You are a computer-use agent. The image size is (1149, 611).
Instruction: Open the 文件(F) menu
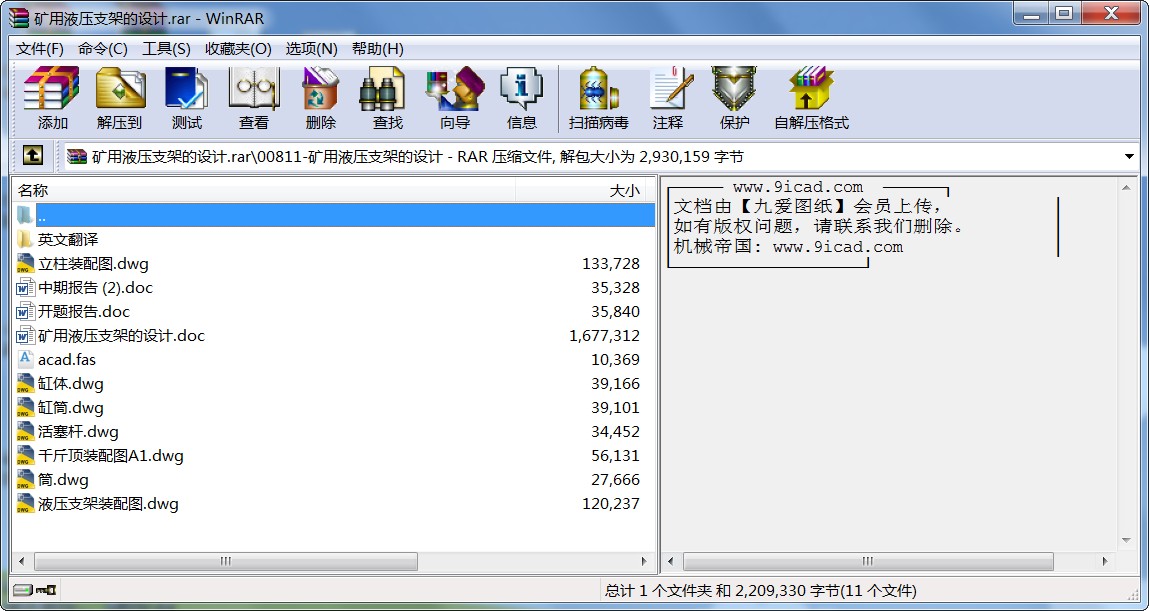40,49
